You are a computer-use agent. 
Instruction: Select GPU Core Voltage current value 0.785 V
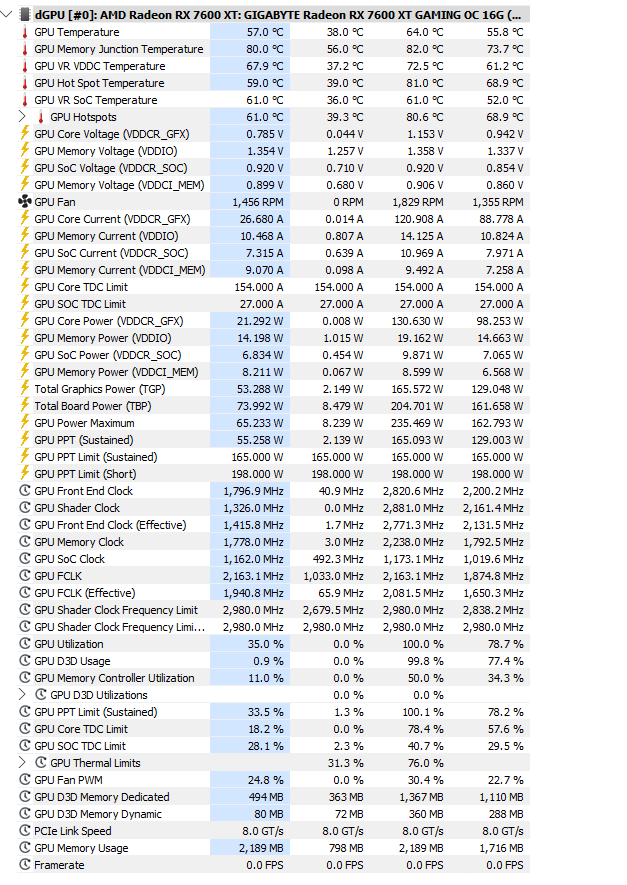point(265,134)
